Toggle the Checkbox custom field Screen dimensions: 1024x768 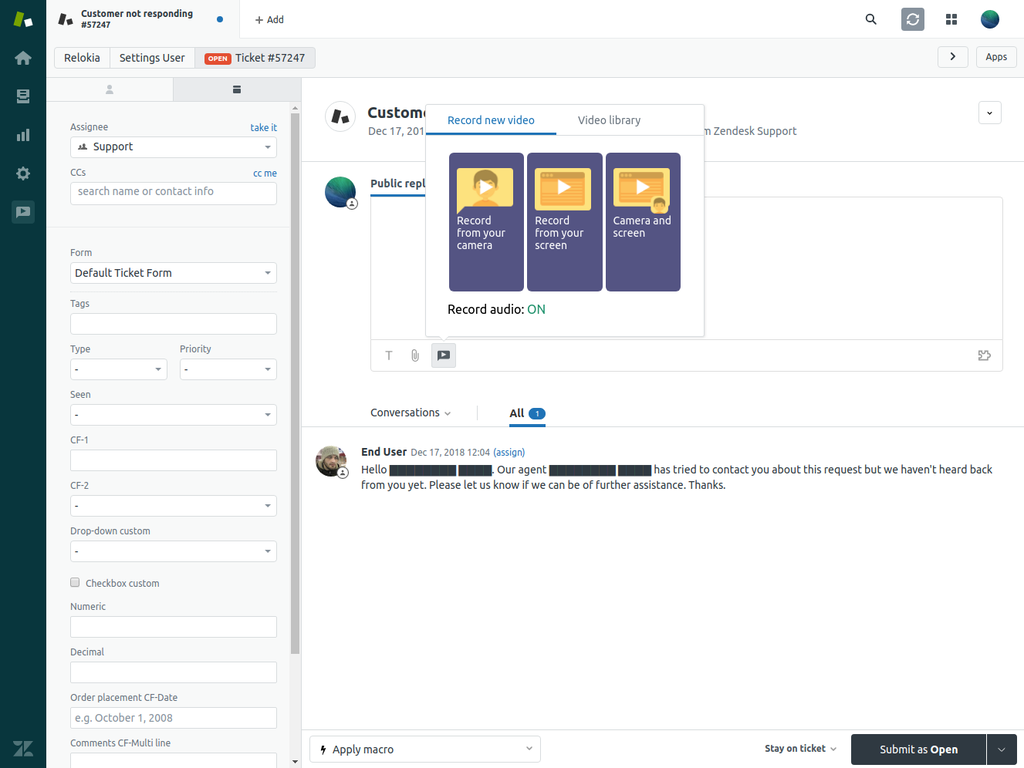pos(75,583)
